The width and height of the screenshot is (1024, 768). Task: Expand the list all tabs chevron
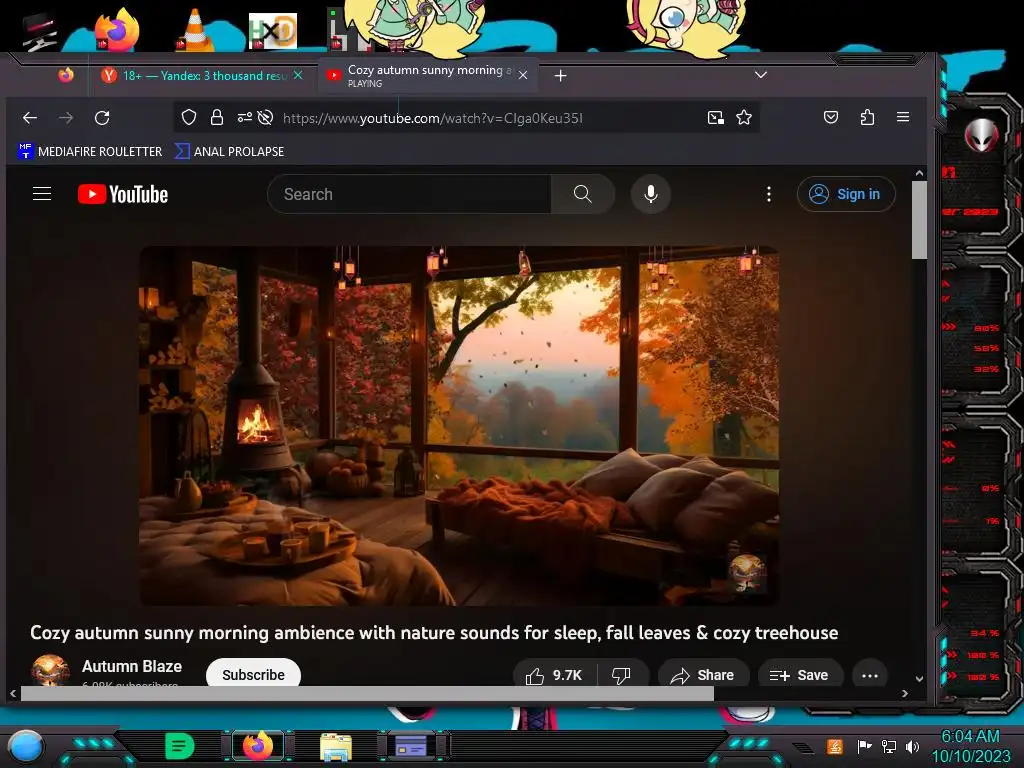[761, 74]
